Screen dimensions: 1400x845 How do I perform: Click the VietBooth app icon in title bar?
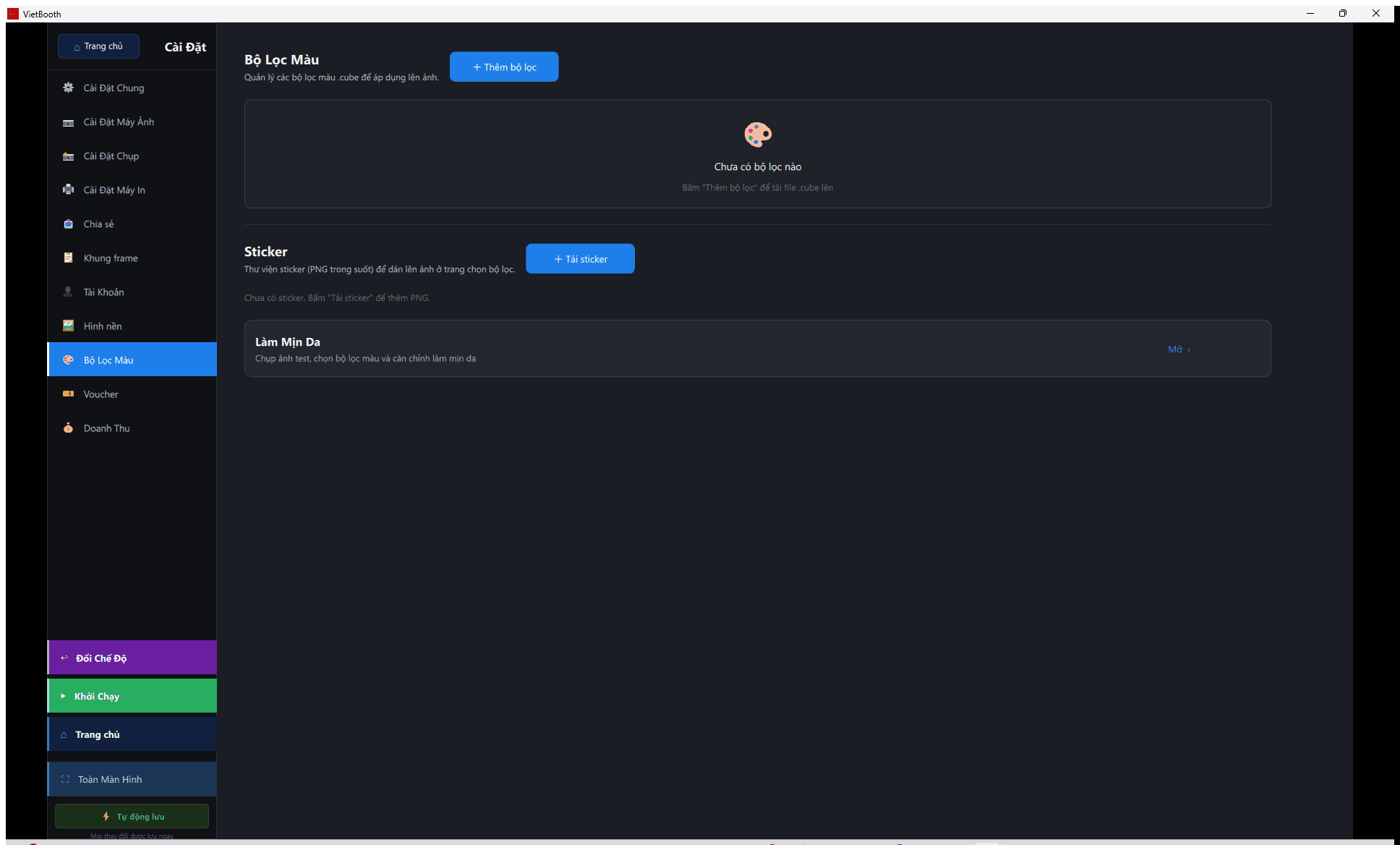tap(13, 14)
